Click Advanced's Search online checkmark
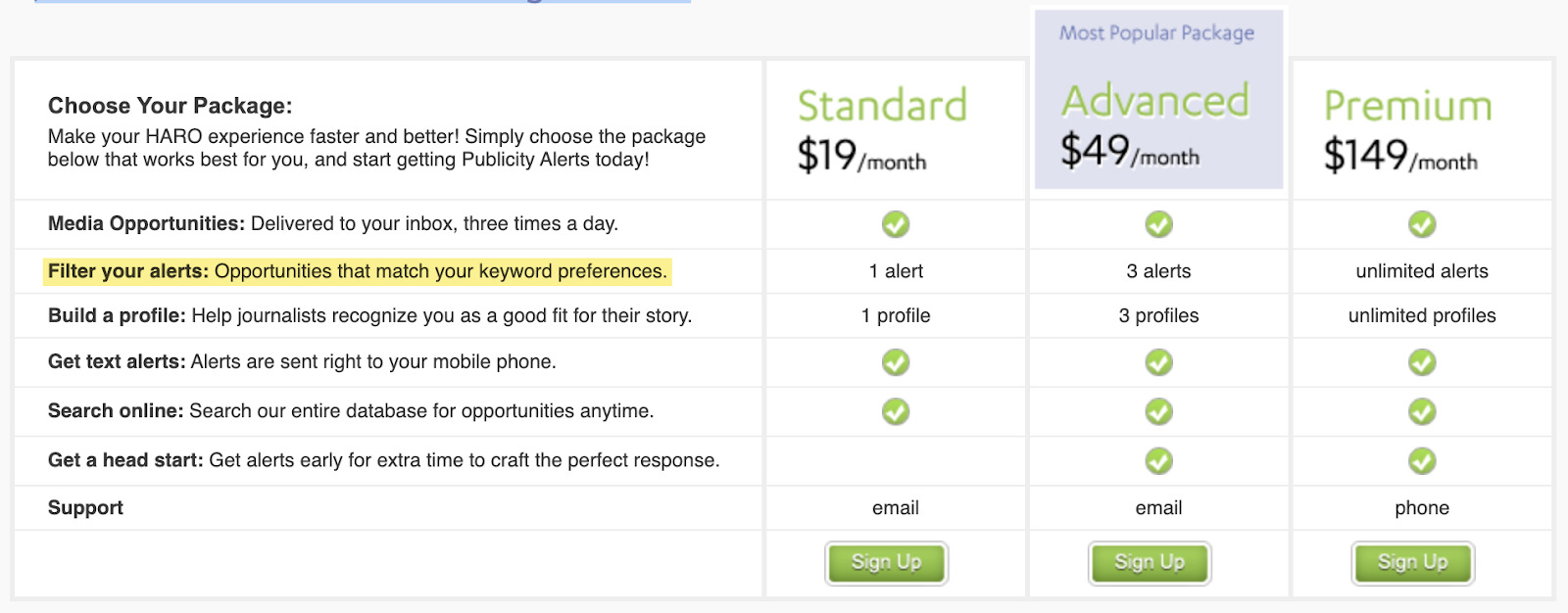 coord(1158,411)
